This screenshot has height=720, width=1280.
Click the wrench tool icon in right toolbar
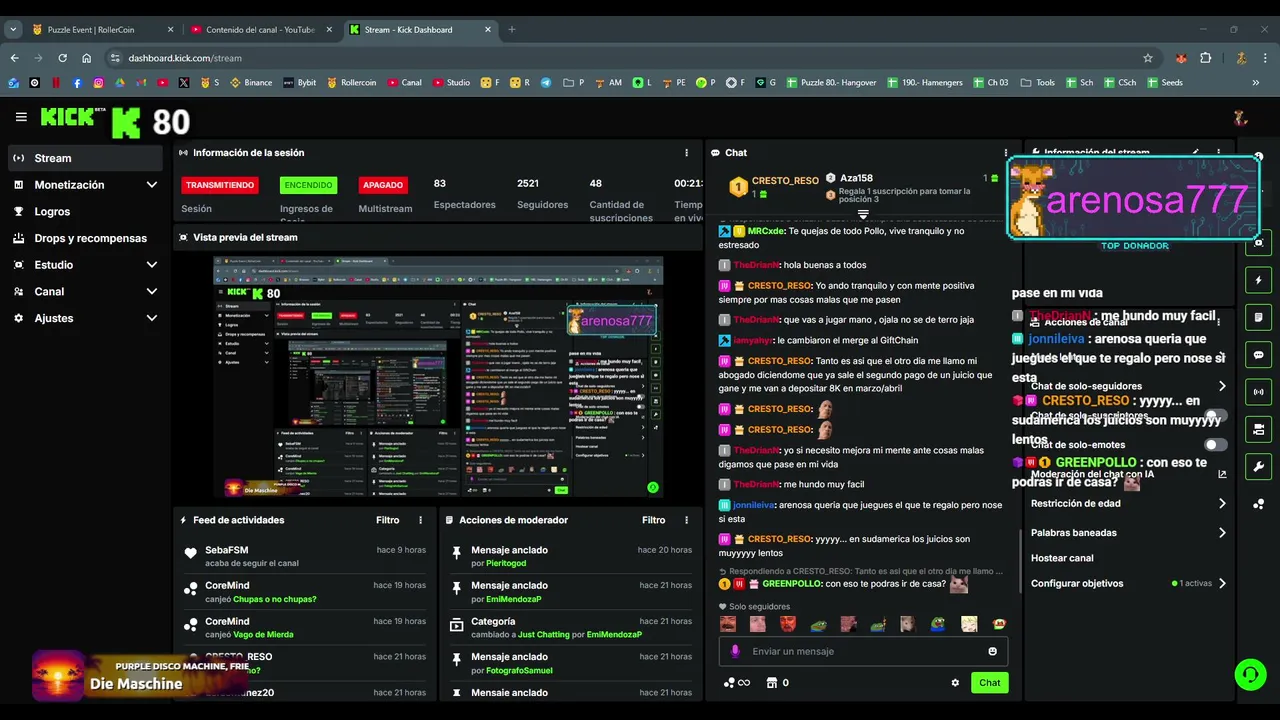[x=1258, y=467]
